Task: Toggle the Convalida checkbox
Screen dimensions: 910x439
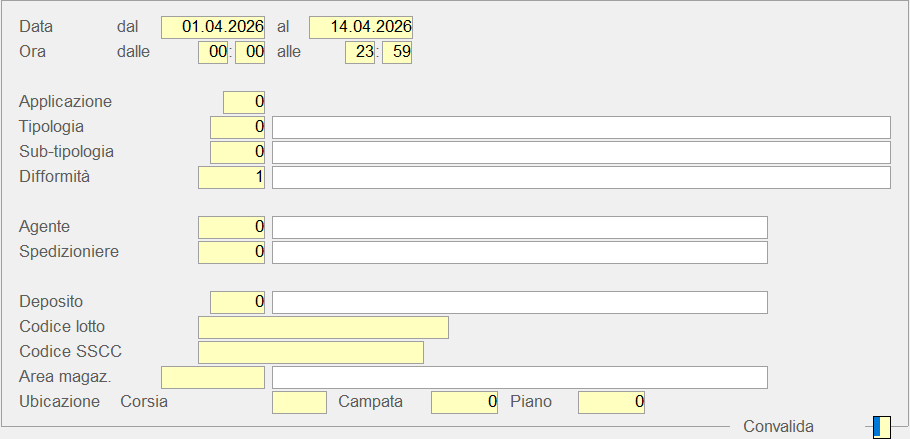Action: pyautogui.click(x=880, y=427)
